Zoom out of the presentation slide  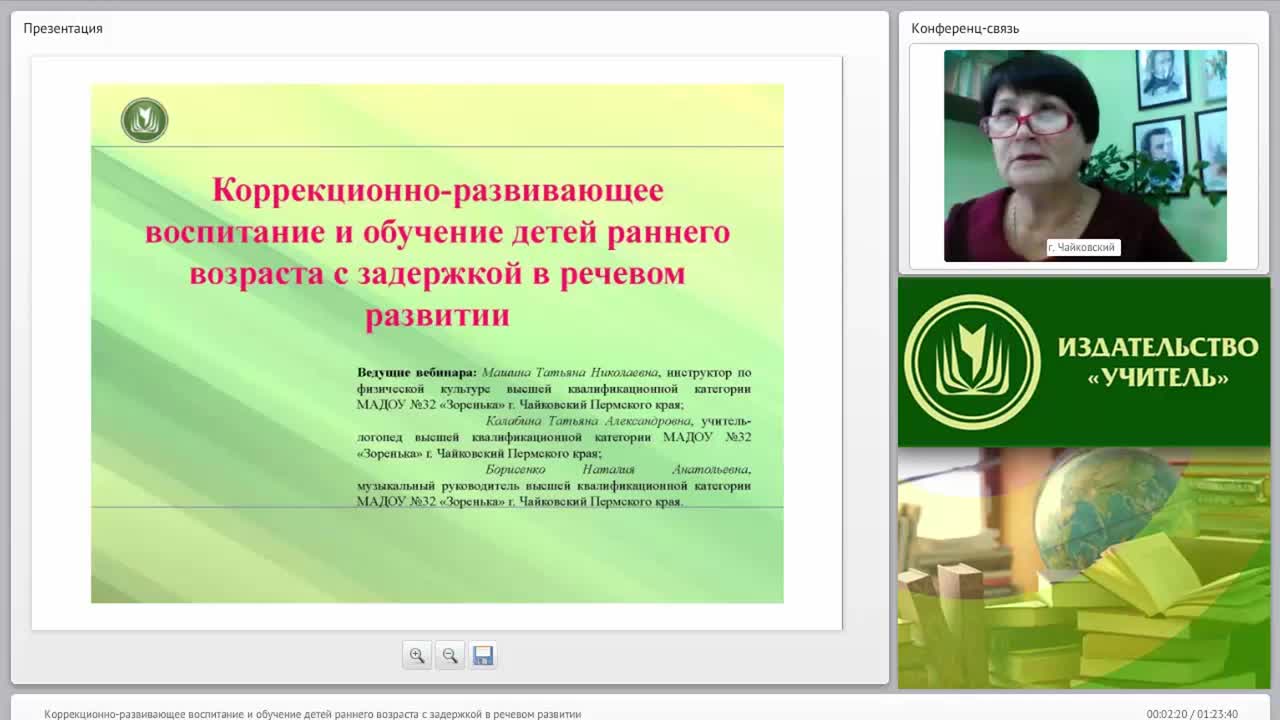click(x=450, y=655)
